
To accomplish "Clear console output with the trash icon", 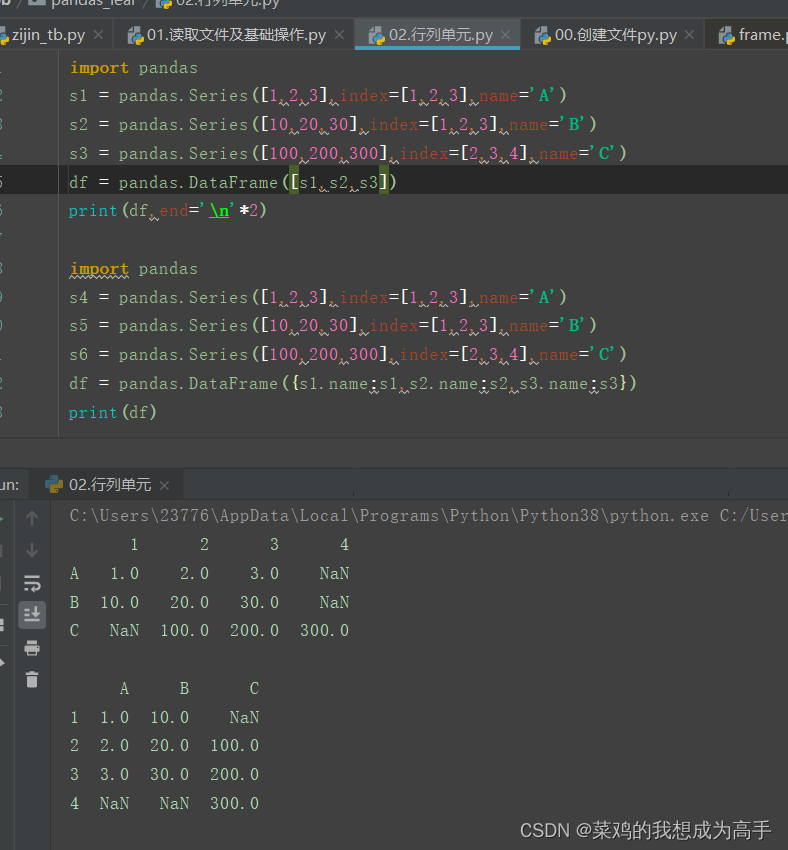I will (32, 680).
